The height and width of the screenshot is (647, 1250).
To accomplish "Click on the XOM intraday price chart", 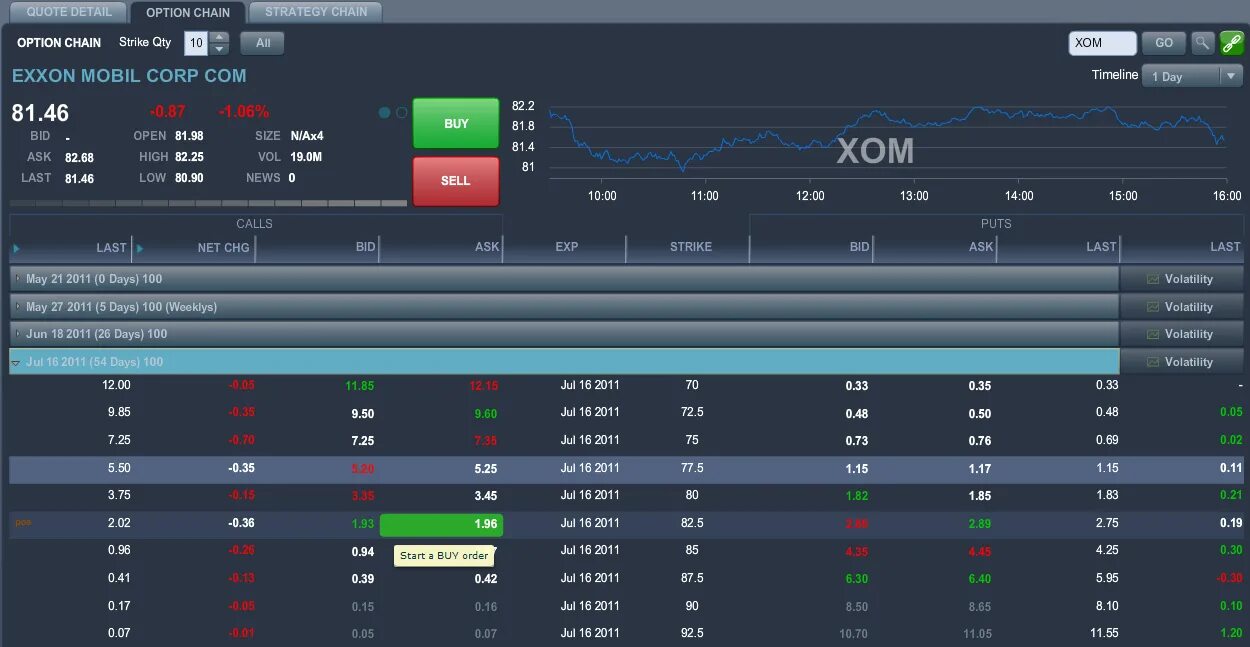I will [x=887, y=140].
